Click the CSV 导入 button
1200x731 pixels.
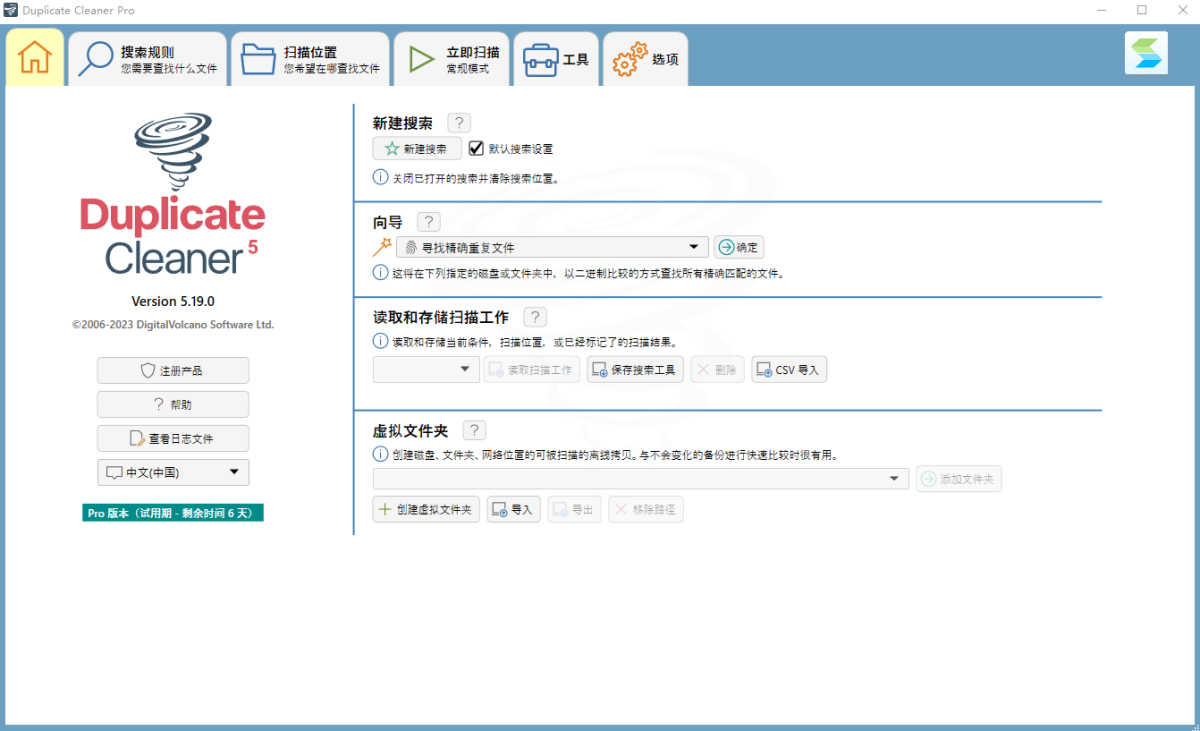point(789,369)
